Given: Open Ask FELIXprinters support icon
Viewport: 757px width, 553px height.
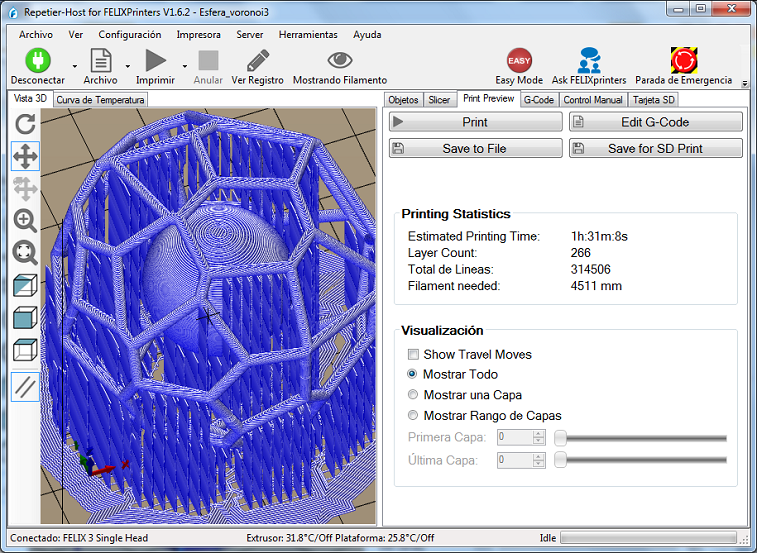Looking at the screenshot, I should [x=589, y=60].
